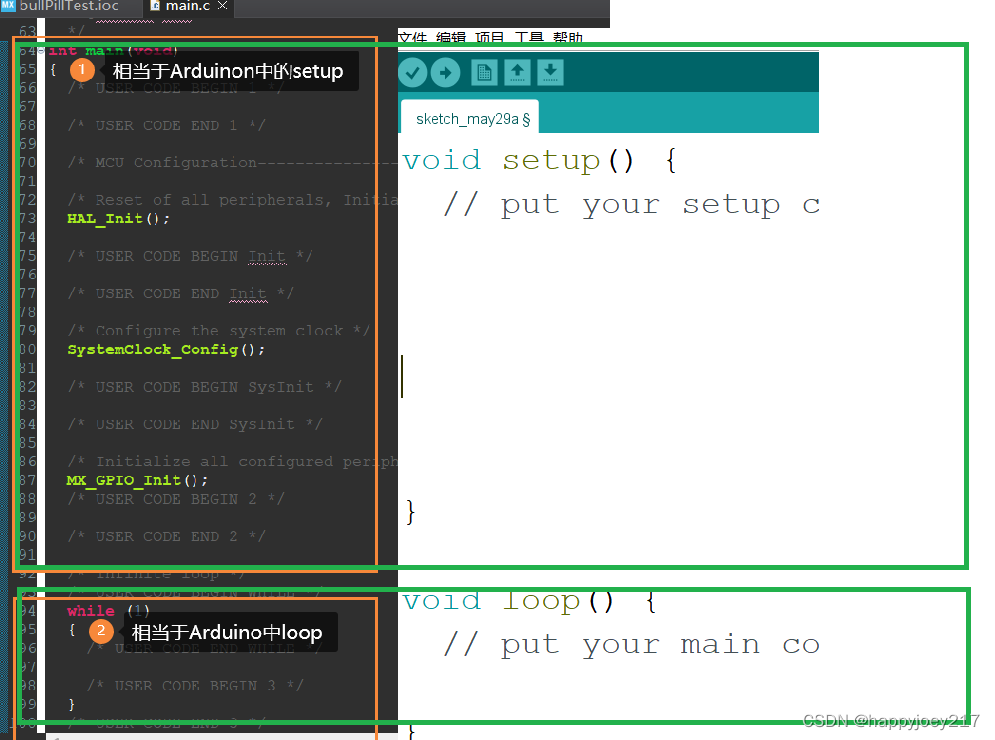Image resolution: width=995 pixels, height=740 pixels.
Task: Click the '// put your setup' comment
Action: coord(631,204)
